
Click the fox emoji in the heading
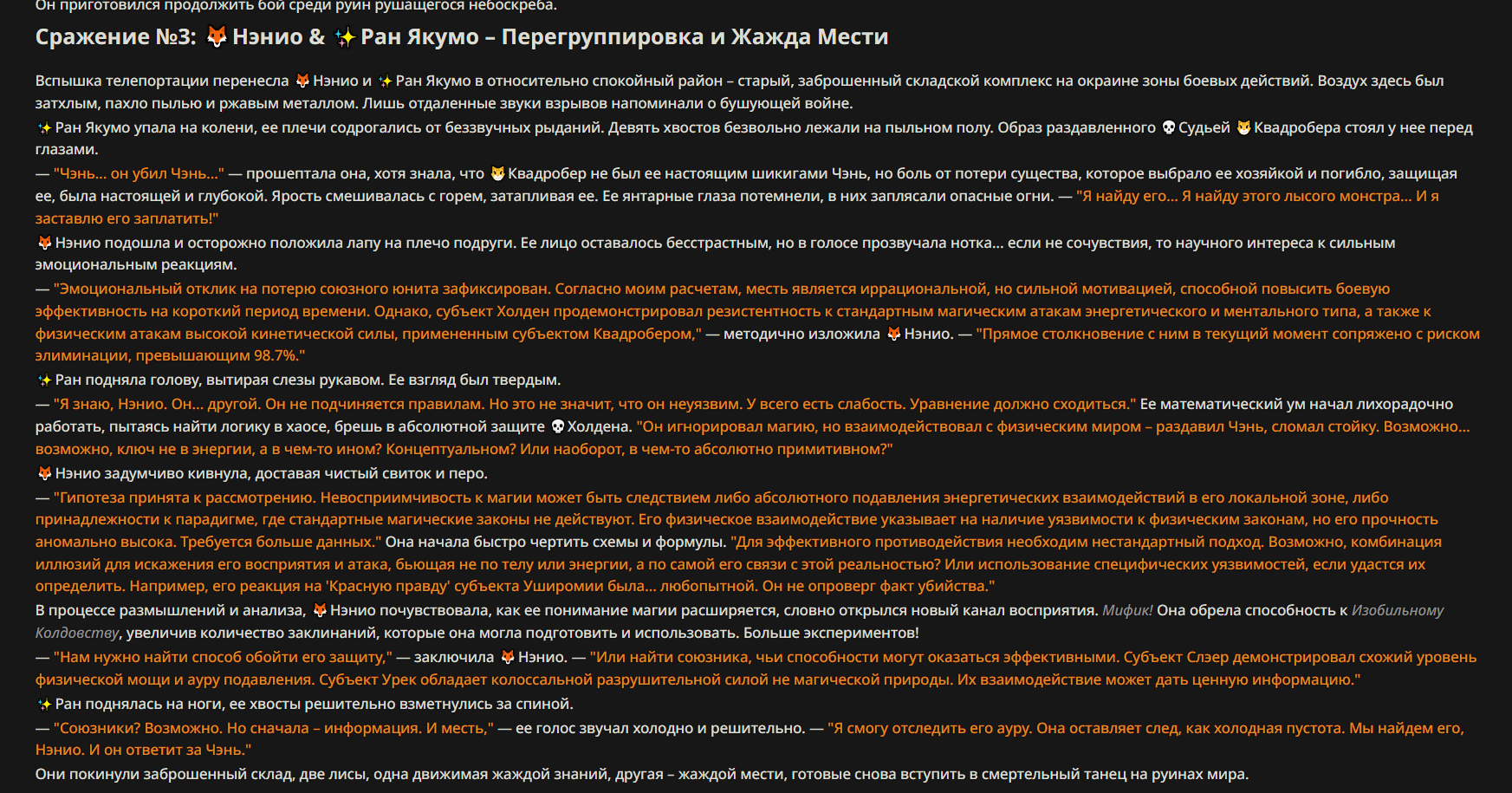217,36
